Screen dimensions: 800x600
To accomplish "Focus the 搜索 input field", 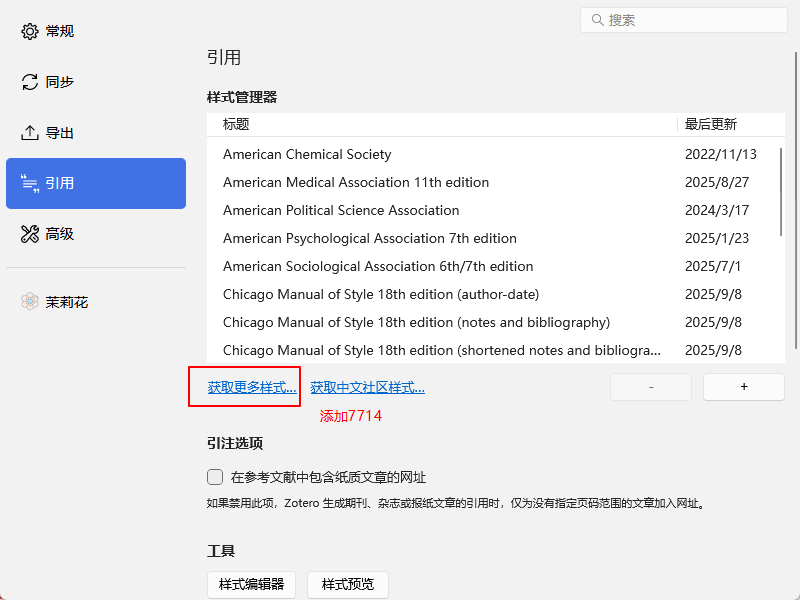I will click(x=684, y=20).
